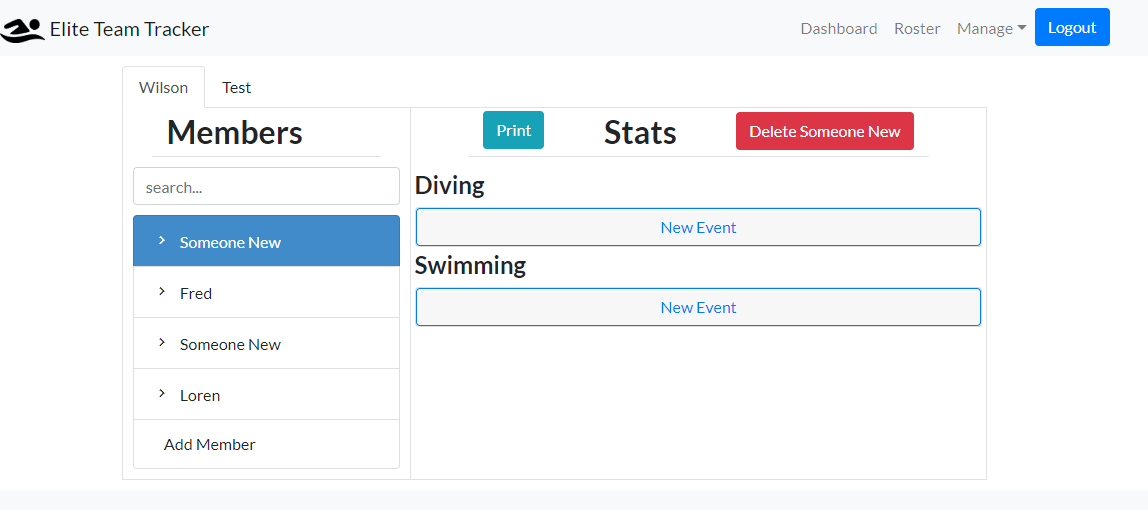The width and height of the screenshot is (1148, 510).
Task: Click the red Delete Someone New button
Action: point(824,131)
